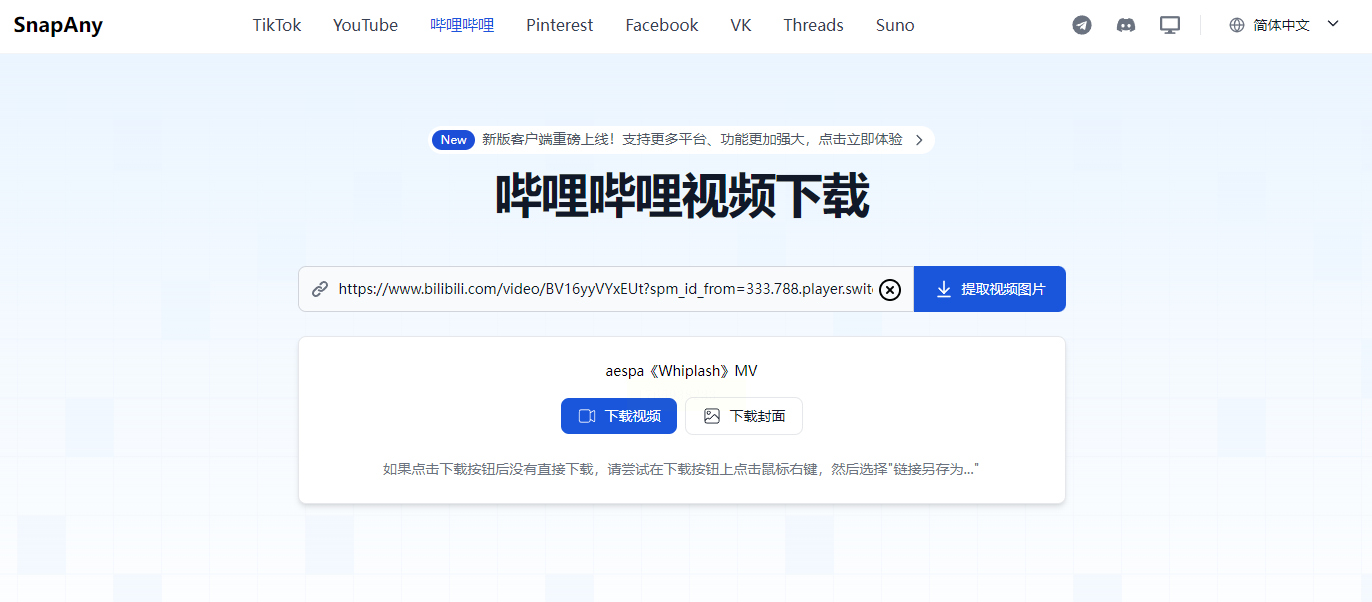This screenshot has height=602, width=1372.
Task: Click the image icon on the 下载封面 button
Action: coord(712,416)
